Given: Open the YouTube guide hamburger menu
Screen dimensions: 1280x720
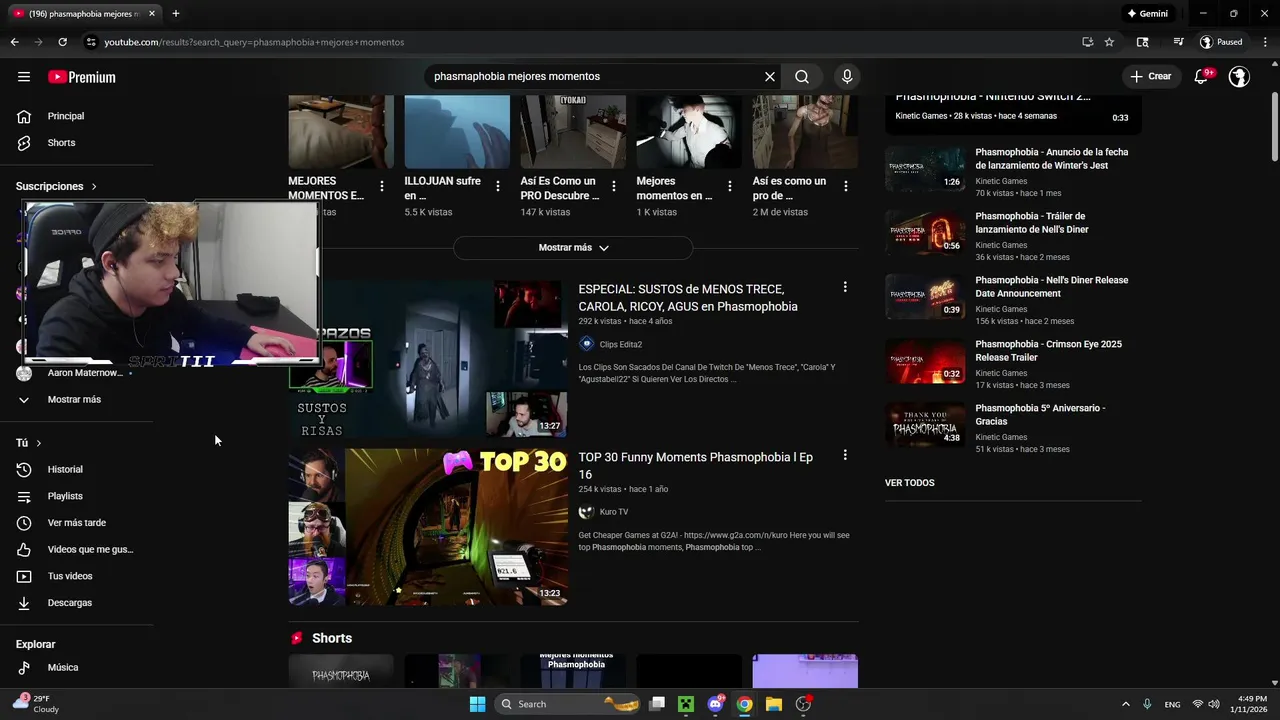Looking at the screenshot, I should [24, 77].
